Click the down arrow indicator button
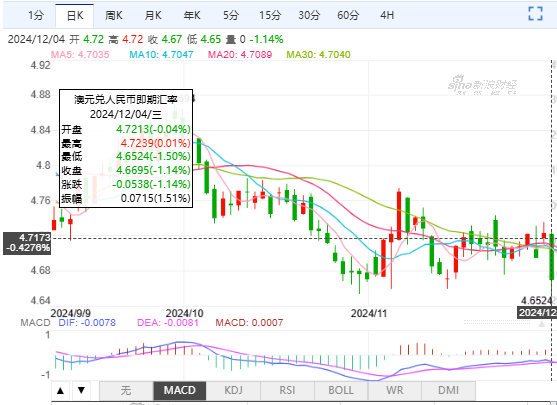The image size is (557, 405). coord(81,391)
